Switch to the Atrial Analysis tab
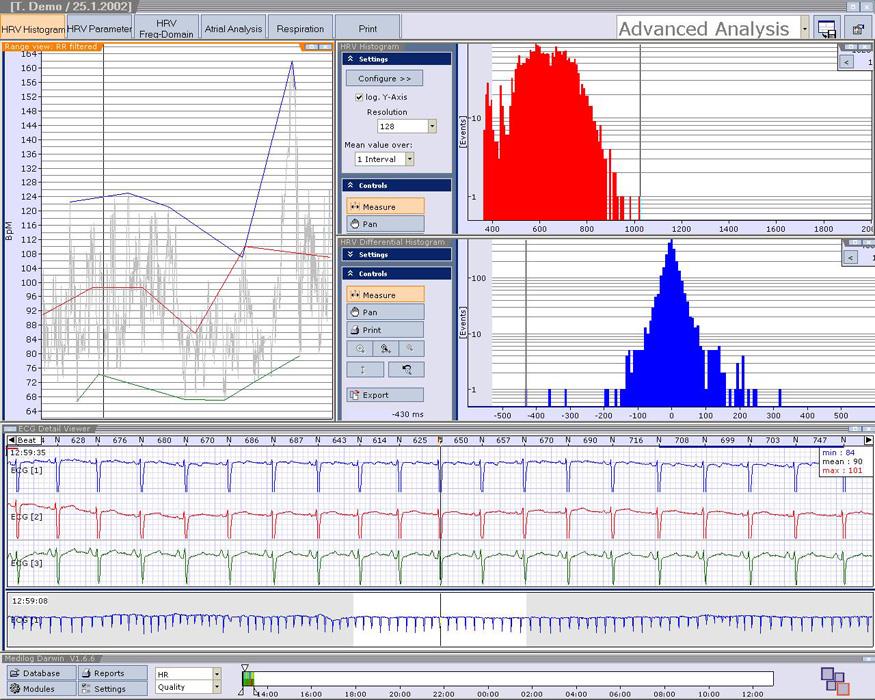Viewport: 875px width, 700px height. click(x=233, y=28)
